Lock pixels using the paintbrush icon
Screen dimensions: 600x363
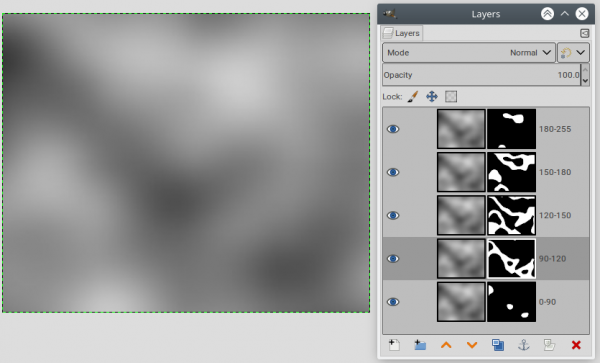412,96
